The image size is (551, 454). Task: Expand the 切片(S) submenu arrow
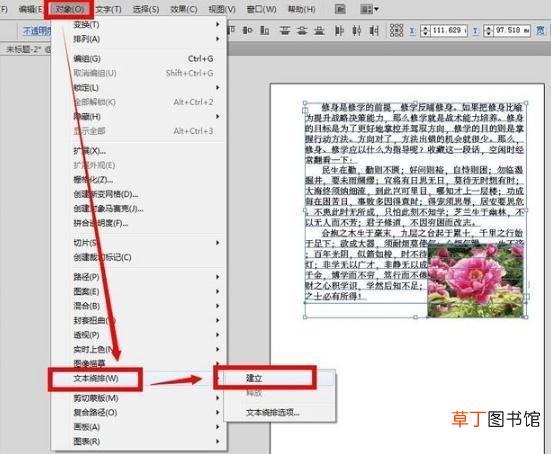[218, 243]
